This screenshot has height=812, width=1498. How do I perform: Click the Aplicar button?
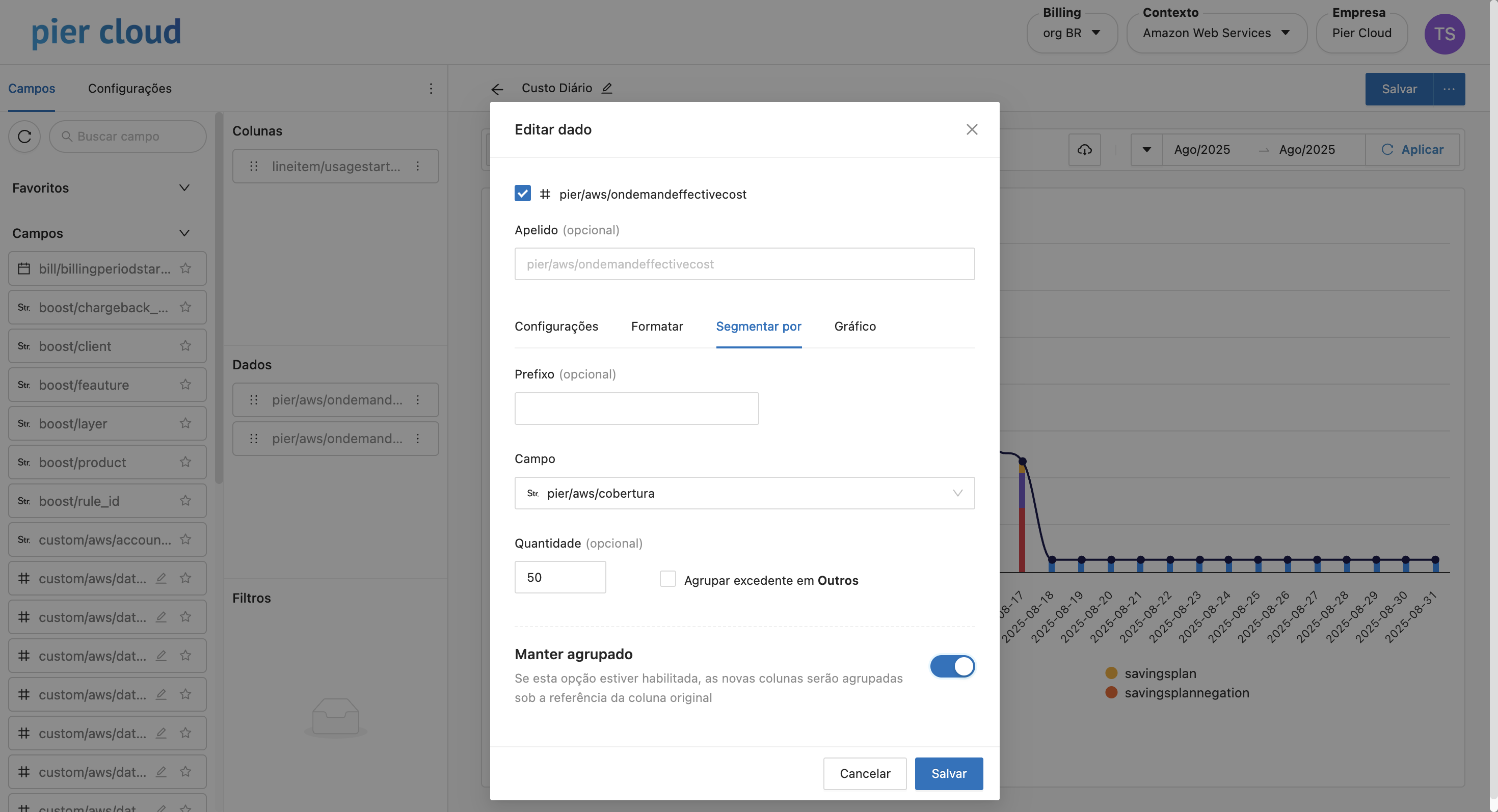1412,149
